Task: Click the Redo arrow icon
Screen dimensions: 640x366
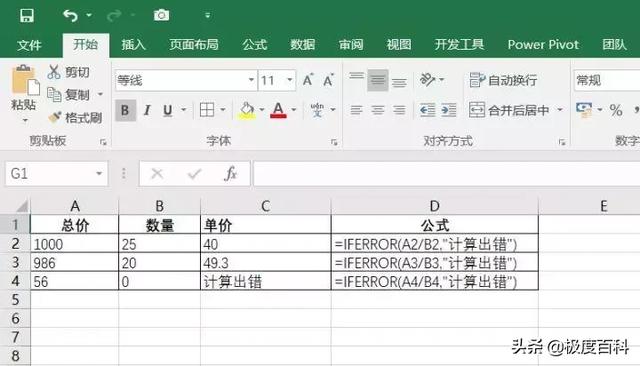Action: click(114, 16)
